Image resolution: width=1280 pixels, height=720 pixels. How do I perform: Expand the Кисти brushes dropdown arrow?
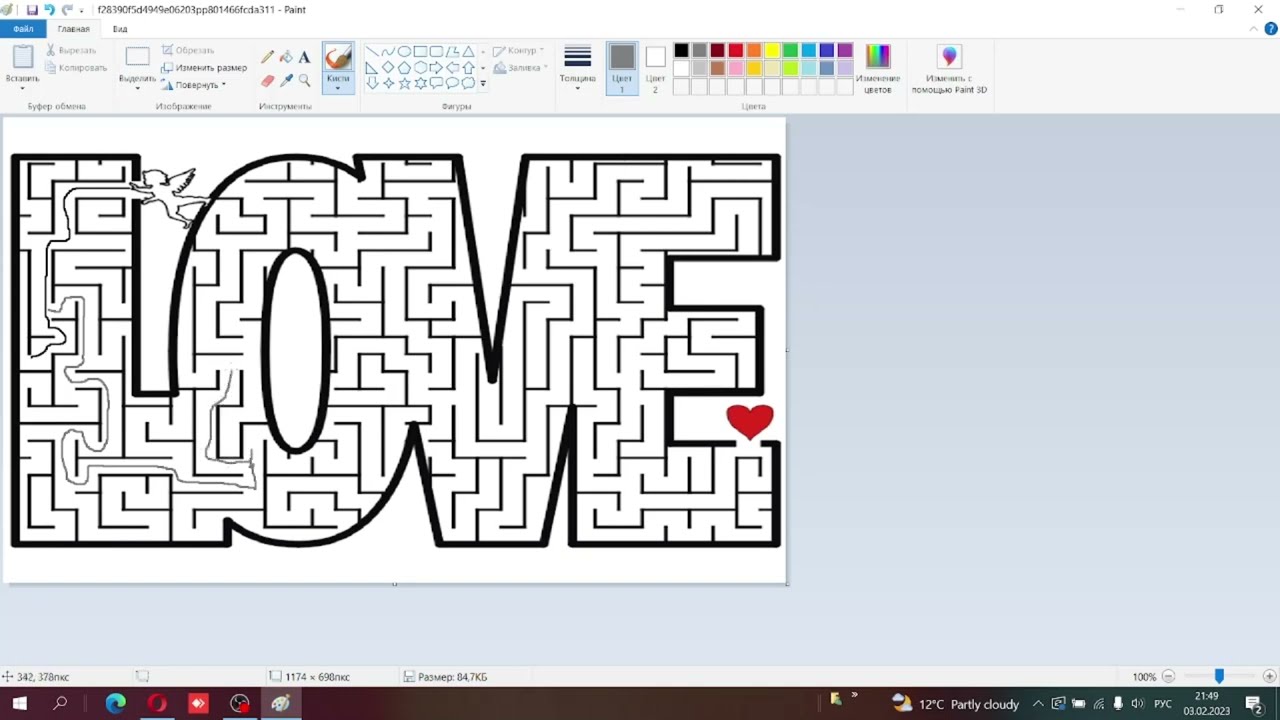(338, 88)
